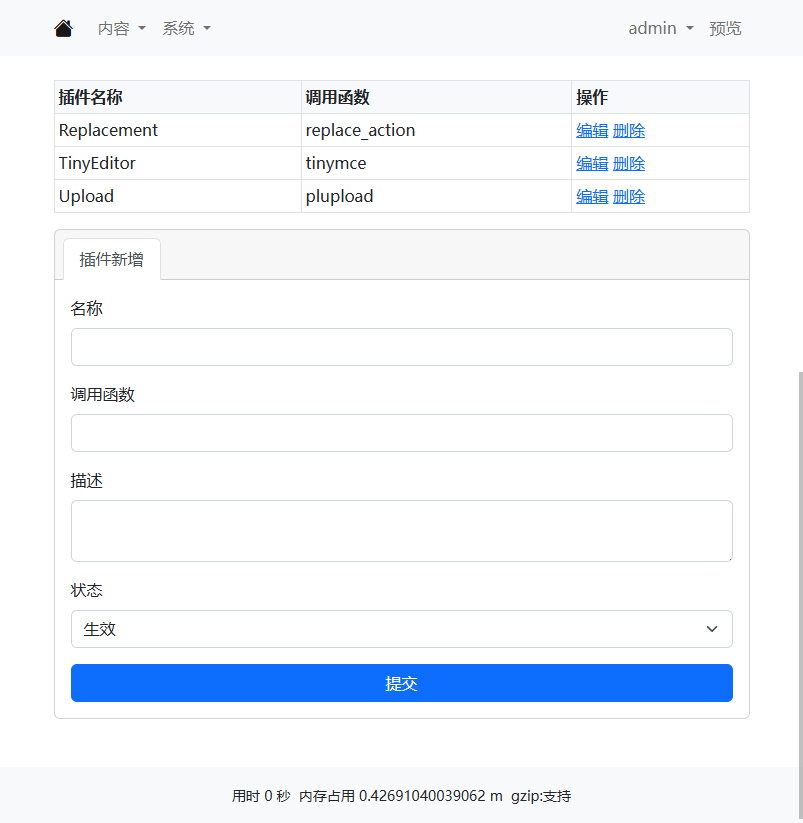803x823 pixels.
Task: Delete the Upload plugin
Action: 629,196
